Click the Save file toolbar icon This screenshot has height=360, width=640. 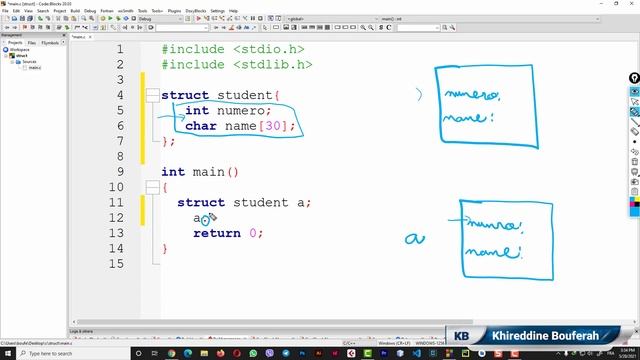(22, 19)
